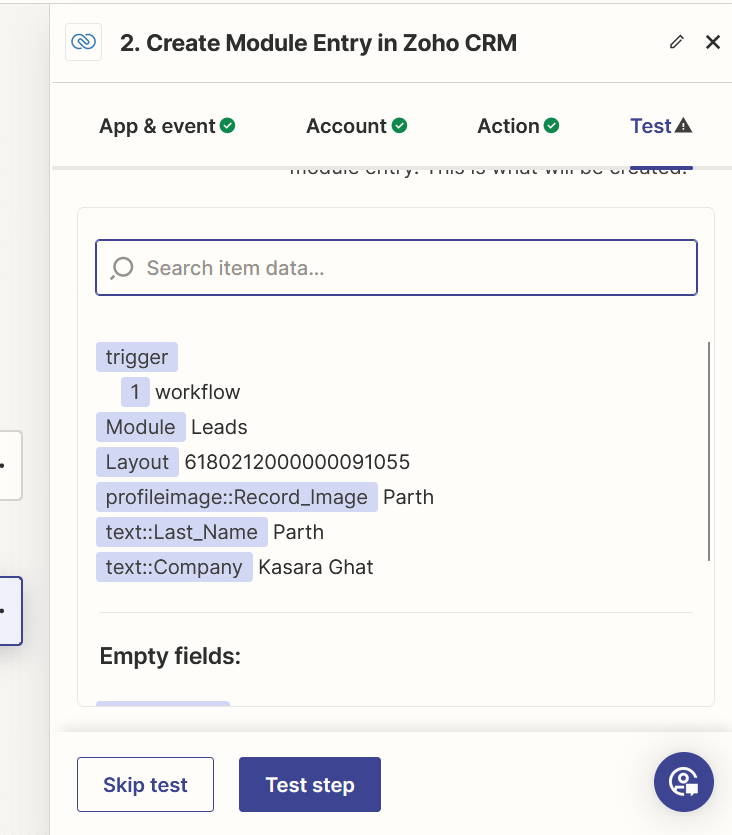
Task: Select the text::Company field tag
Action: pyautogui.click(x=174, y=567)
